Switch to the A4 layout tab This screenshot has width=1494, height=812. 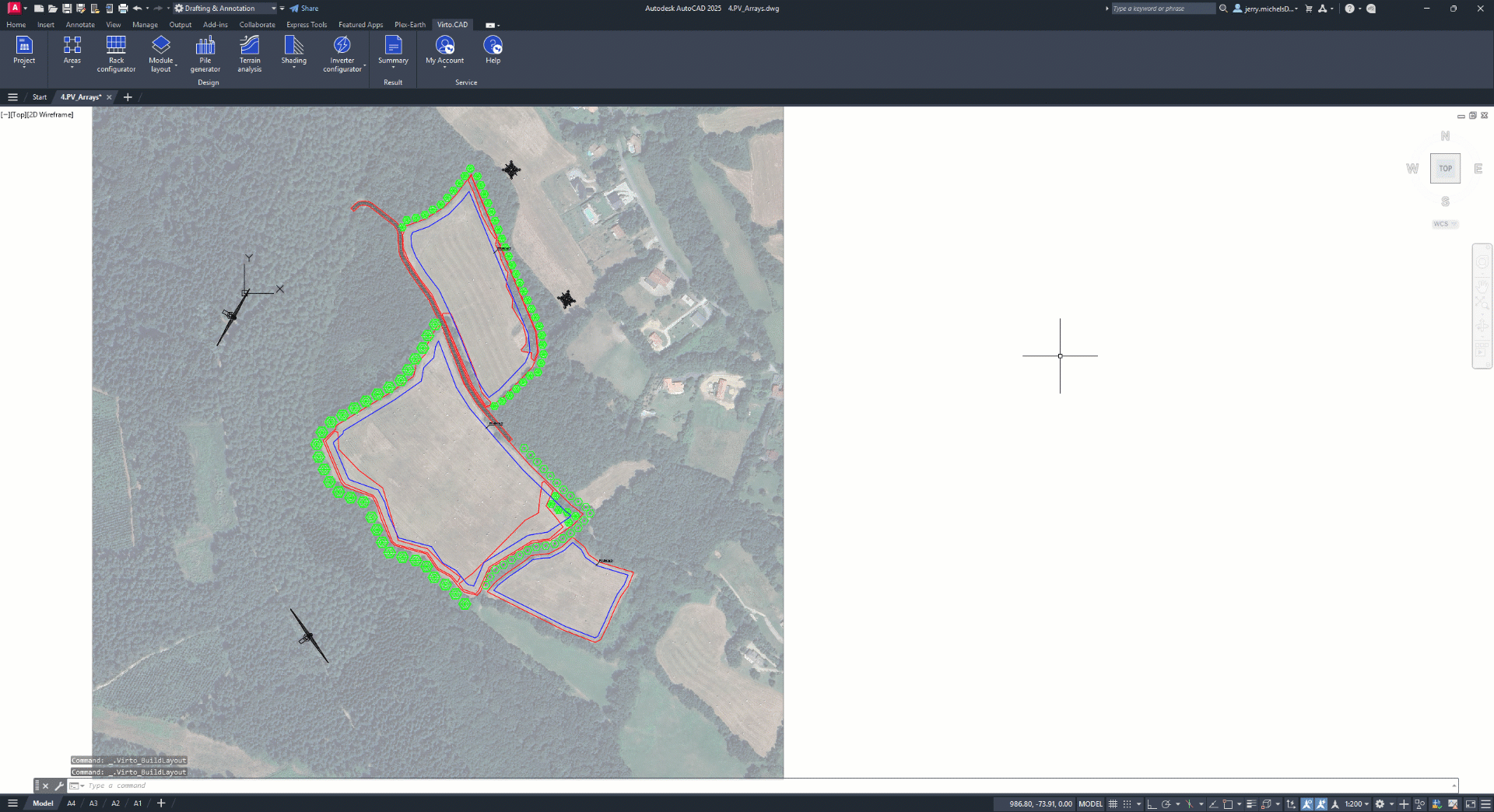coord(72,803)
